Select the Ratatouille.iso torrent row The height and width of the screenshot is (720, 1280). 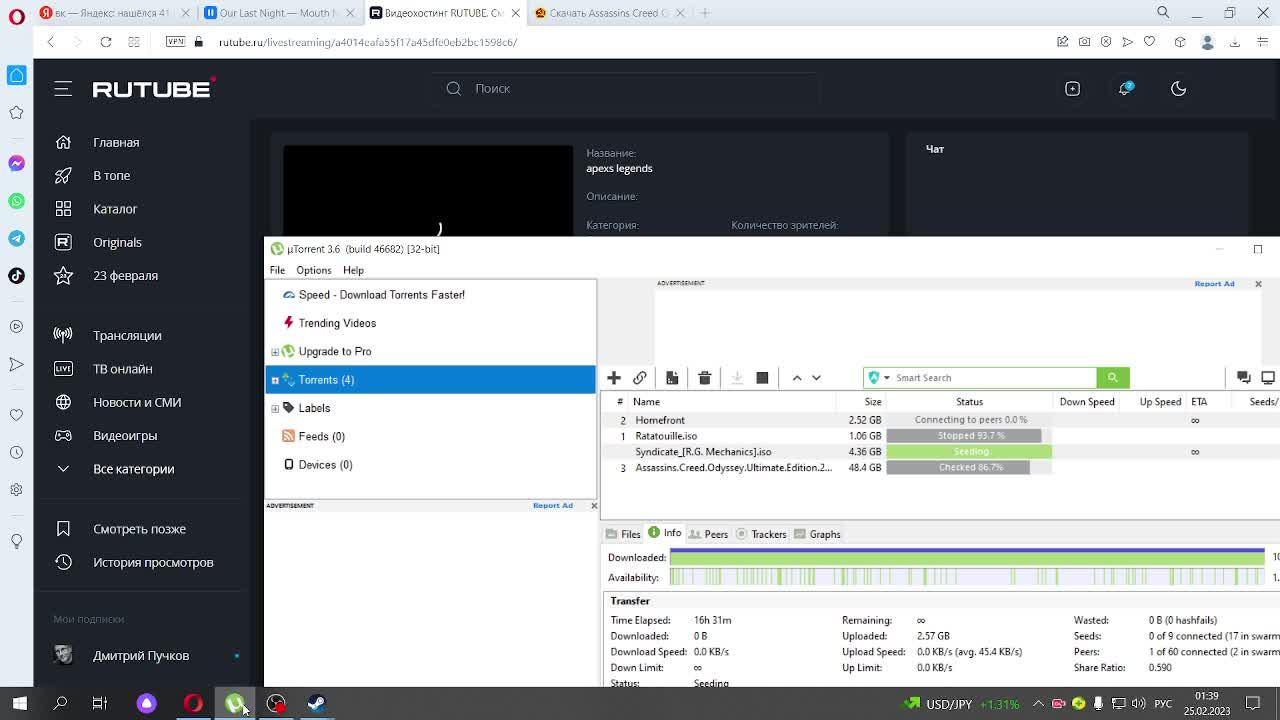click(940, 436)
